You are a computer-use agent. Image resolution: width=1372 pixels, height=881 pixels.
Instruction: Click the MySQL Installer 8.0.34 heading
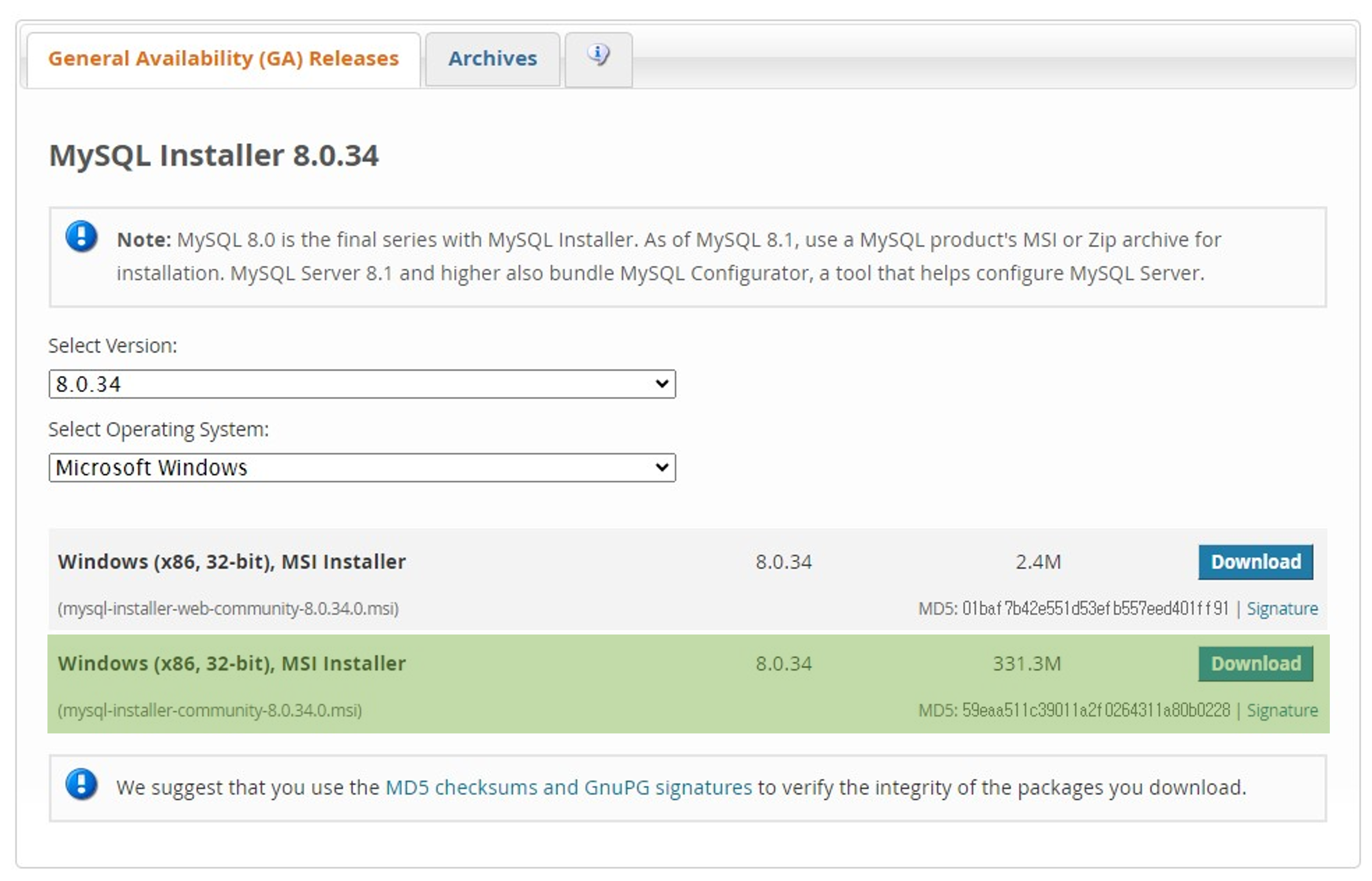tap(213, 156)
